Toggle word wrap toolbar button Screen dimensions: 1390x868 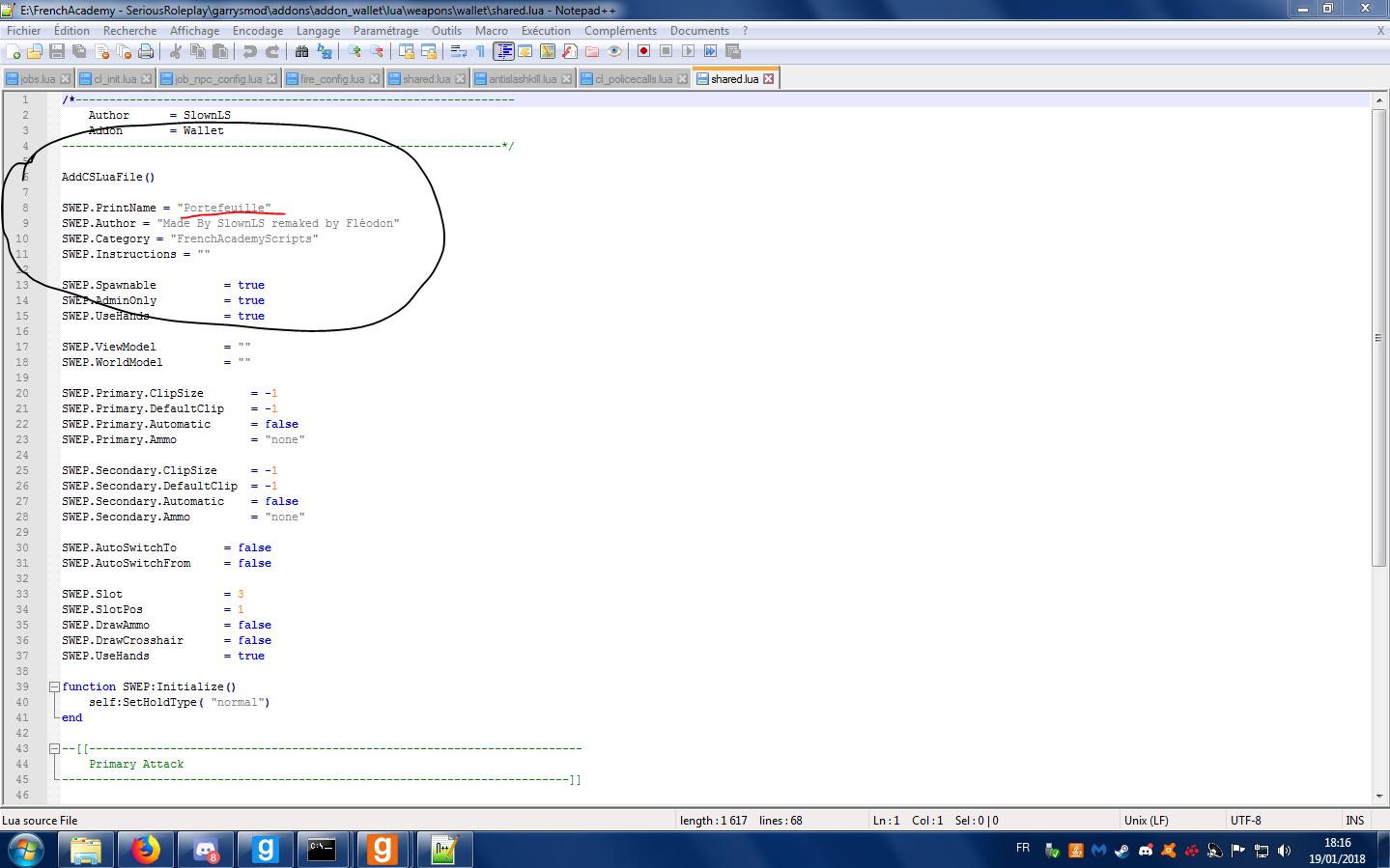pyautogui.click(x=458, y=51)
